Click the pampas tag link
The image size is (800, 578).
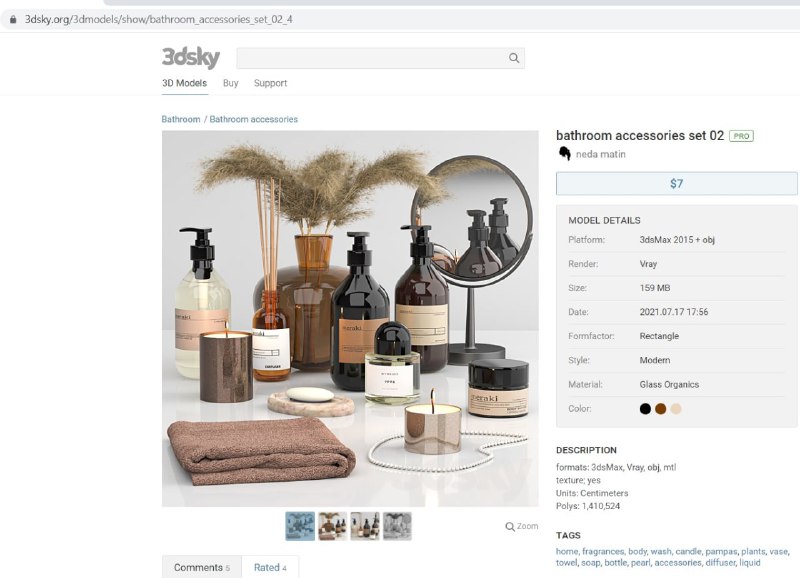pyautogui.click(x=721, y=551)
